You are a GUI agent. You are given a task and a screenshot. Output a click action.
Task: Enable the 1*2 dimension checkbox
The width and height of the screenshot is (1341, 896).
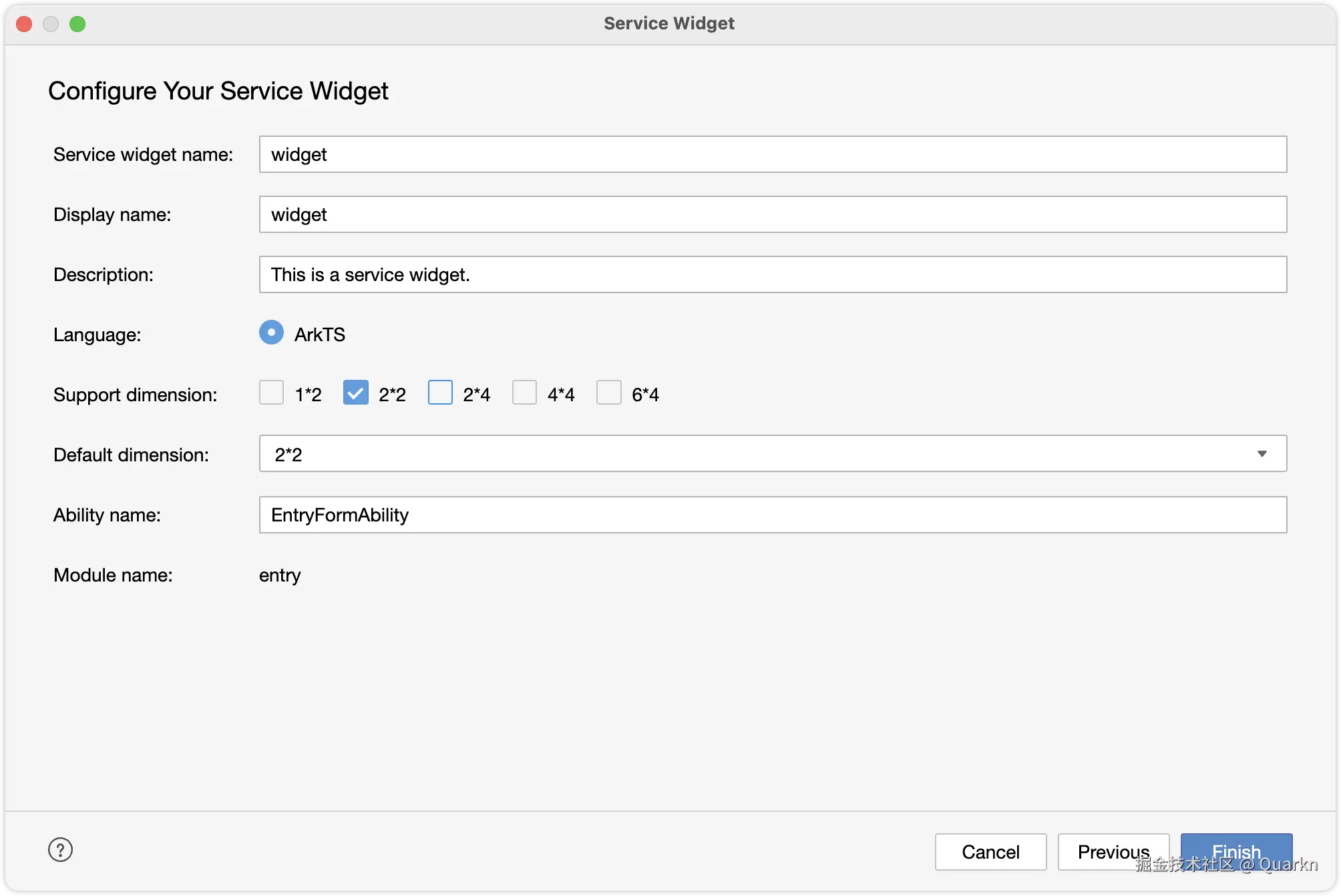[271, 393]
